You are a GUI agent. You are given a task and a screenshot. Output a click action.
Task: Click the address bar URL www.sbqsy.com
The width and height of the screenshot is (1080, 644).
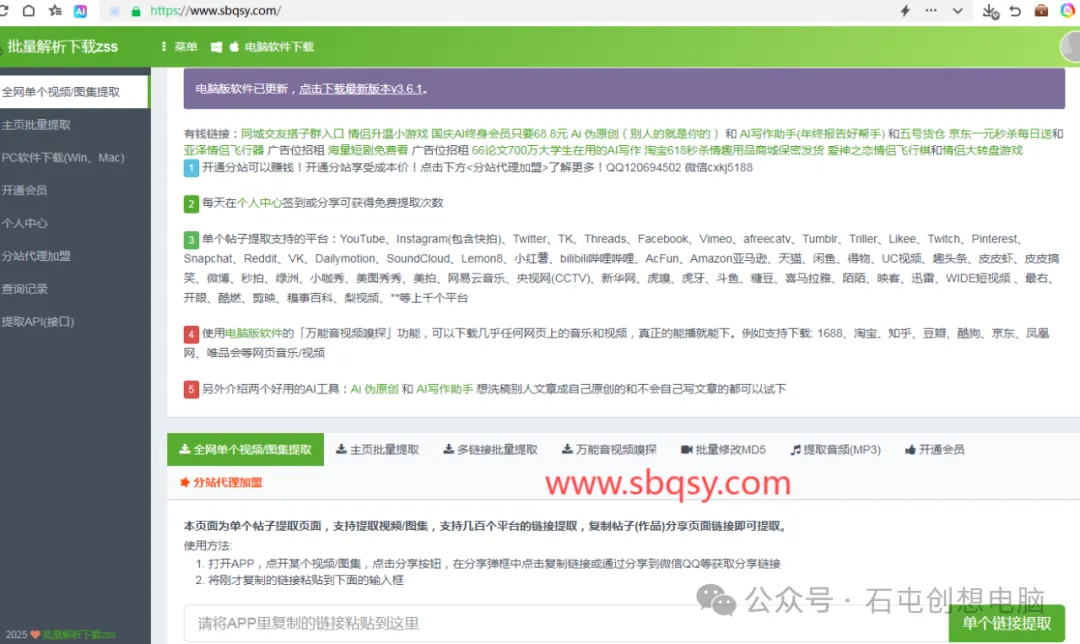click(x=215, y=11)
